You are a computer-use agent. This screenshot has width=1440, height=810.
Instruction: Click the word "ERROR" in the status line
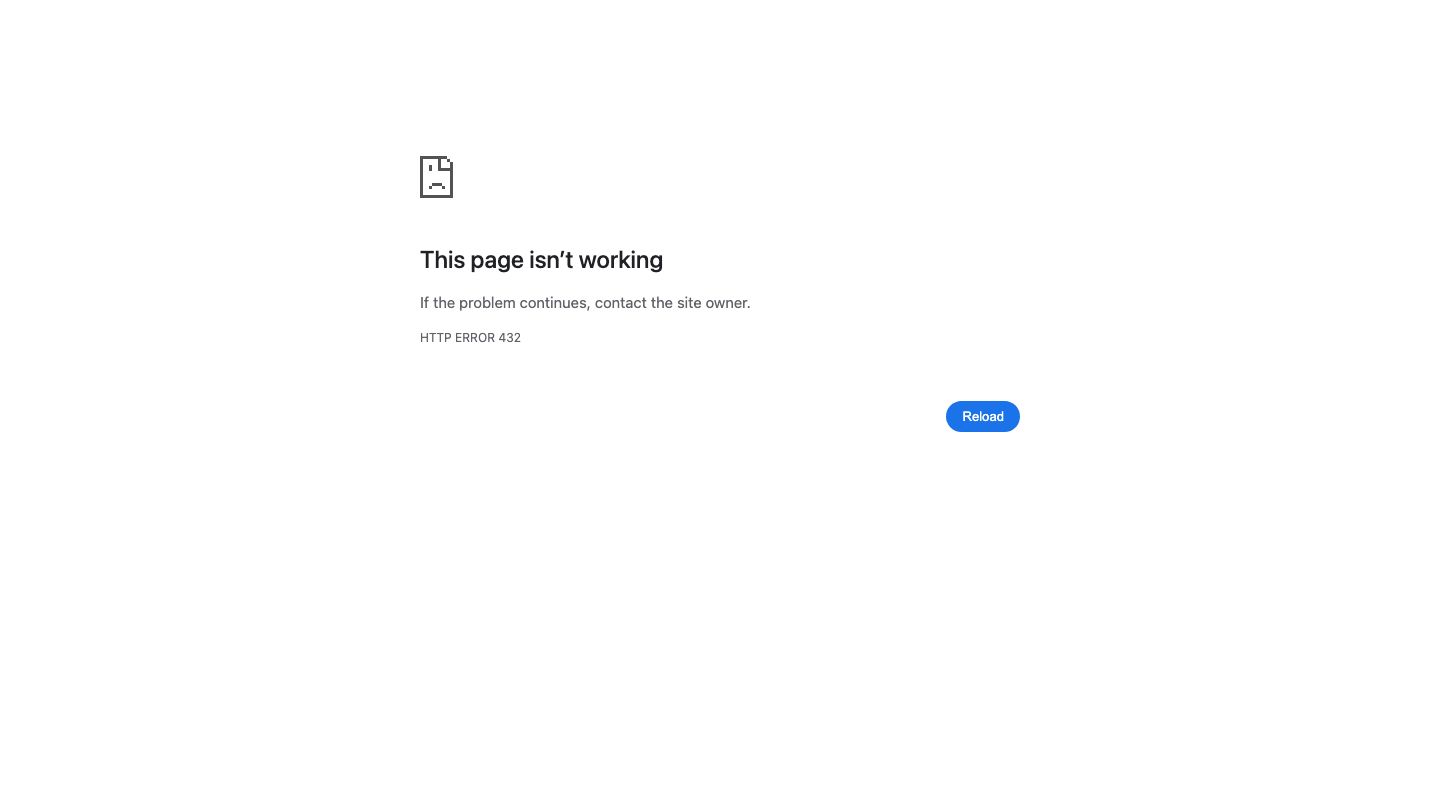(475, 338)
